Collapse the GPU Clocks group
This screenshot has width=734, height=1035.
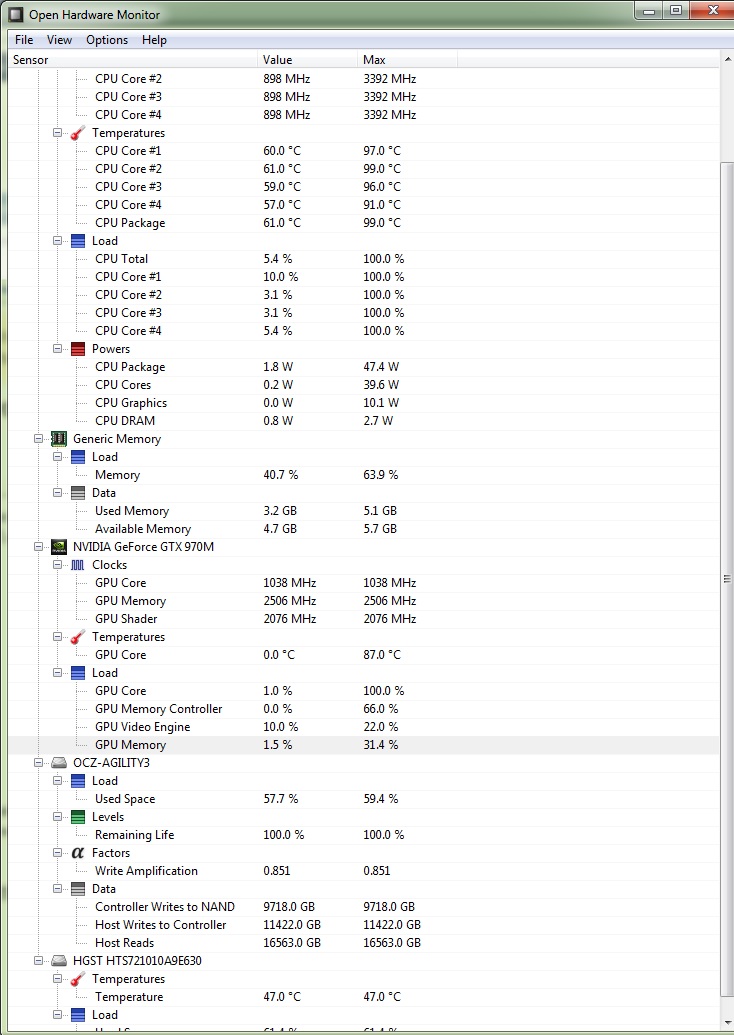coord(57,565)
